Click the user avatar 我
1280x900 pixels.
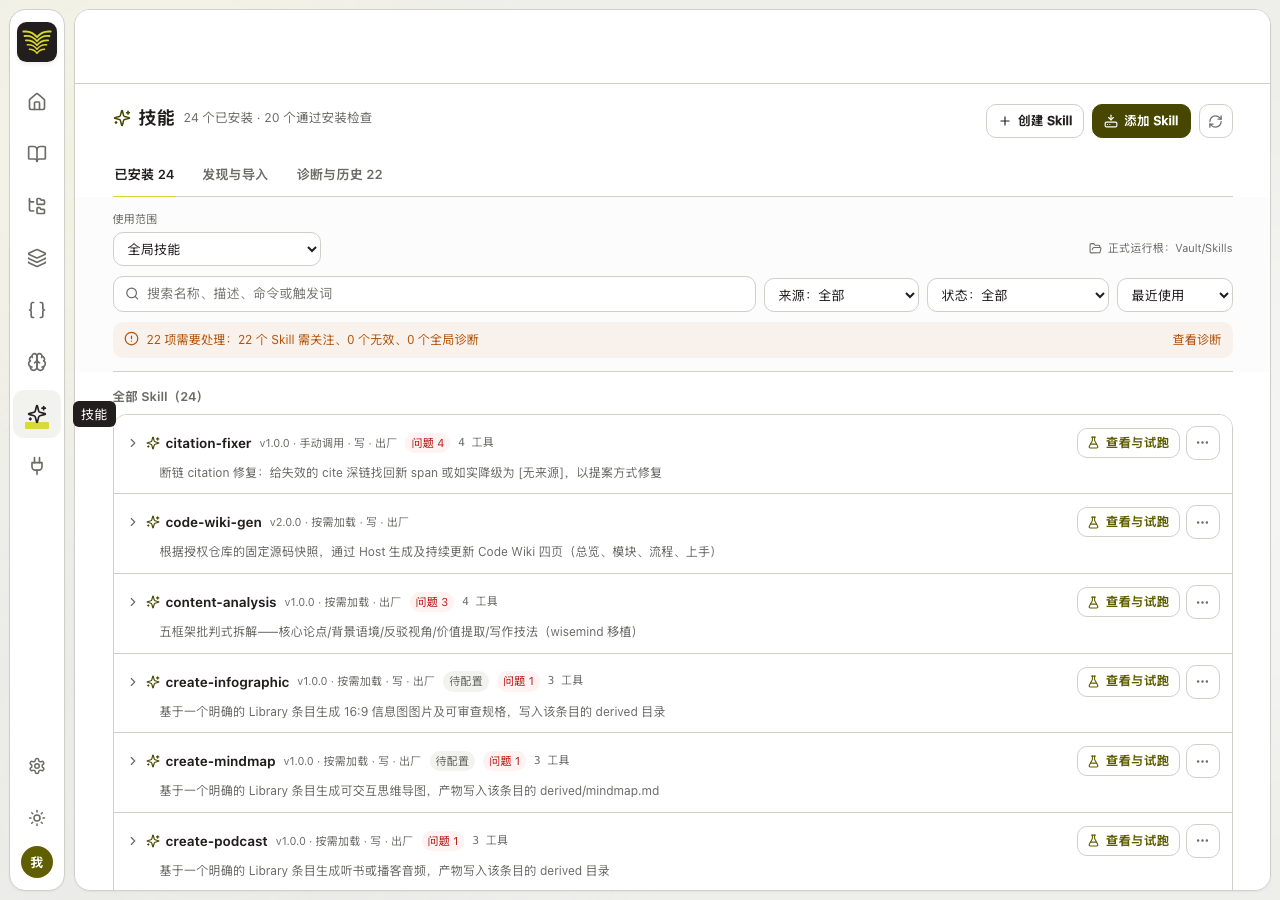(37, 862)
